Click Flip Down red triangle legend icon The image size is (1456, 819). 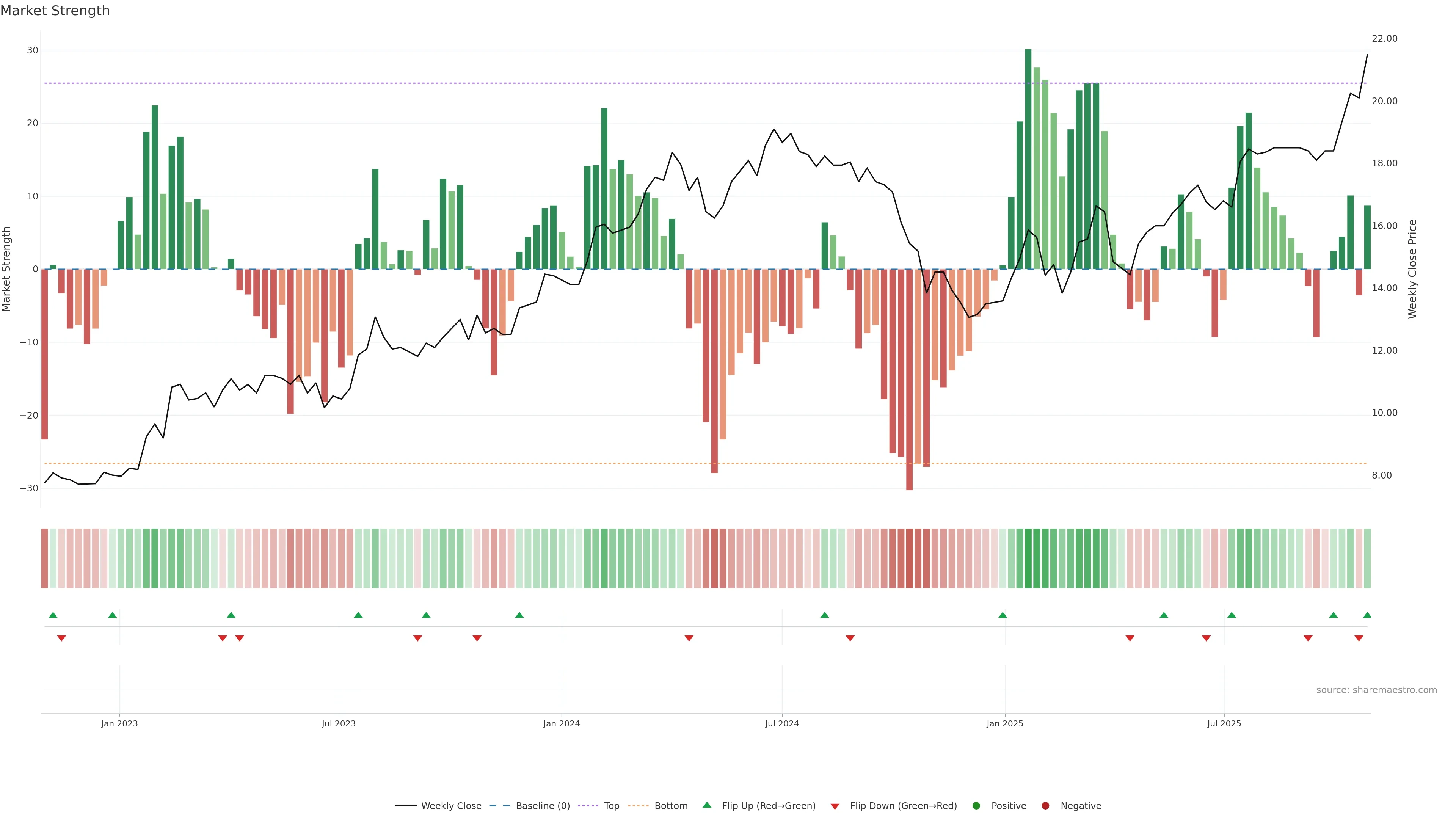click(x=835, y=806)
